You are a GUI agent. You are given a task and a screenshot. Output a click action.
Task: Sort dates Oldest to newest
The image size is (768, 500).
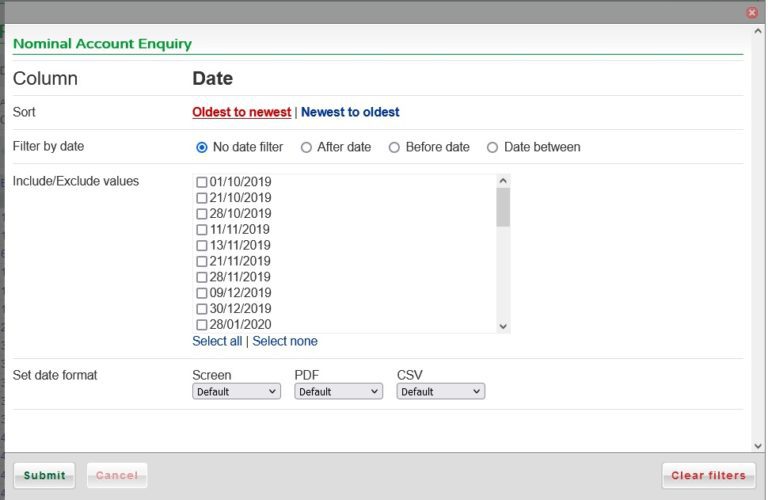tap(241, 112)
